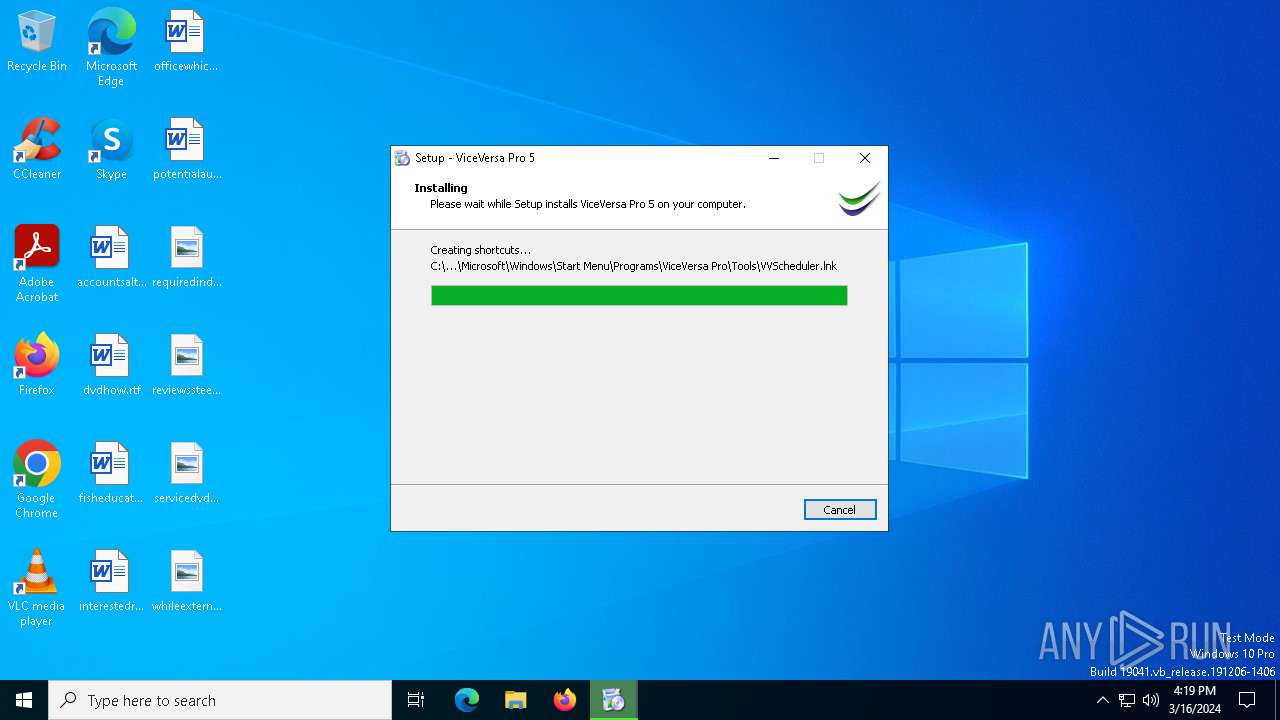1280x720 pixels.
Task: Open the network status tray icon
Action: pyautogui.click(x=1127, y=700)
